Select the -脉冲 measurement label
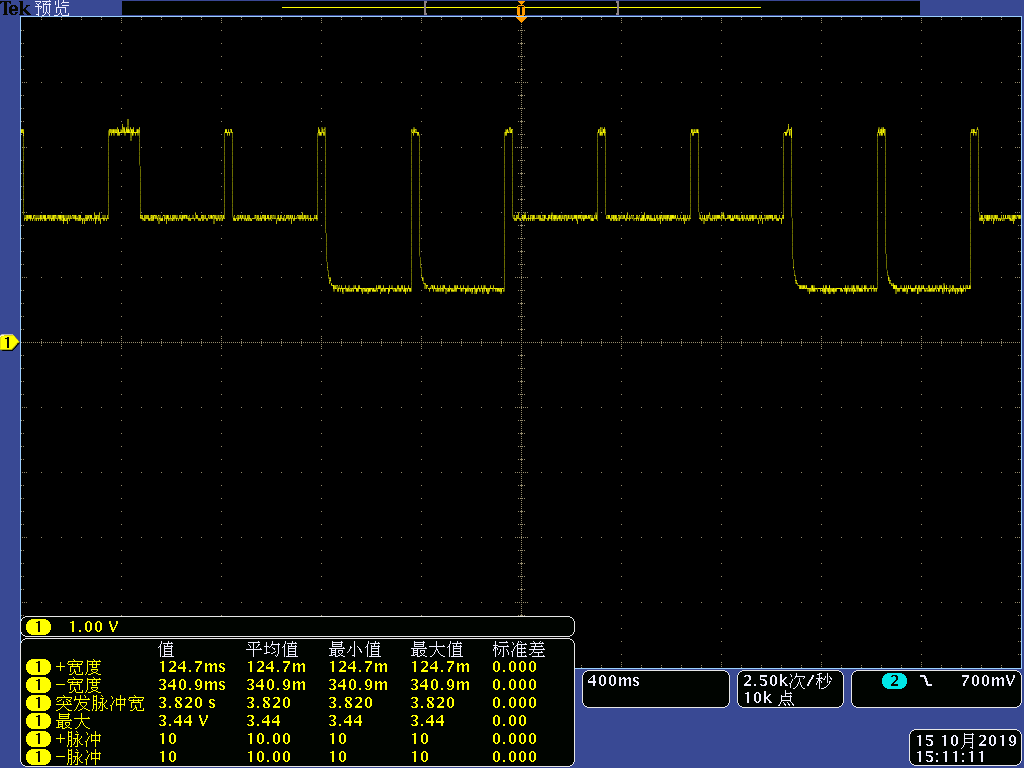Screen dimensions: 1024x768 [x=78, y=757]
